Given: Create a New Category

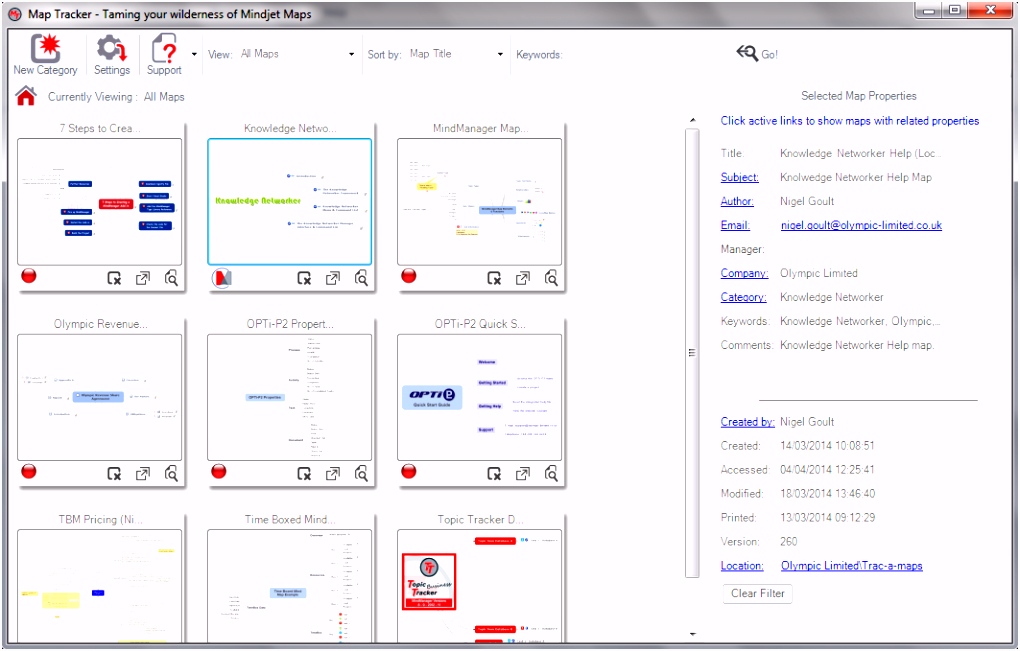Looking at the screenshot, I should pyautogui.click(x=46, y=55).
